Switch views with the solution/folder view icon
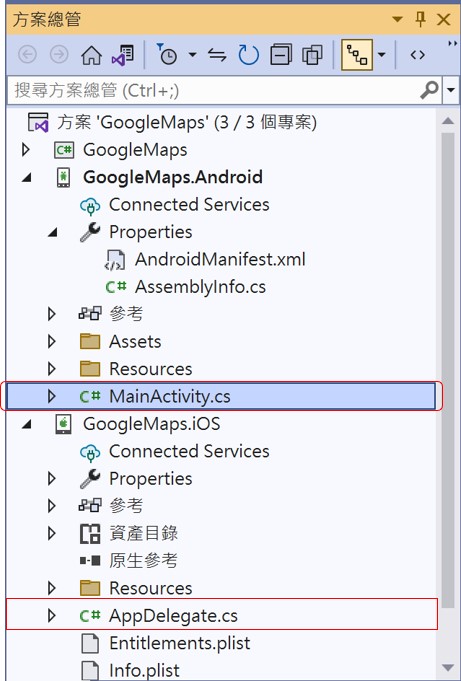Image resolution: width=461 pixels, height=681 pixels. pos(123,55)
